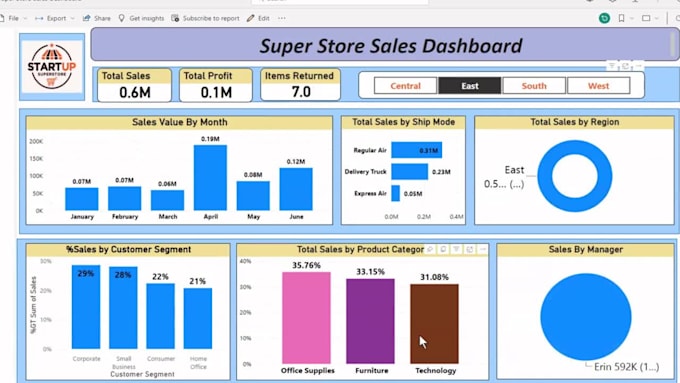
Task: Click the Share icon in toolbar
Action: (86, 18)
